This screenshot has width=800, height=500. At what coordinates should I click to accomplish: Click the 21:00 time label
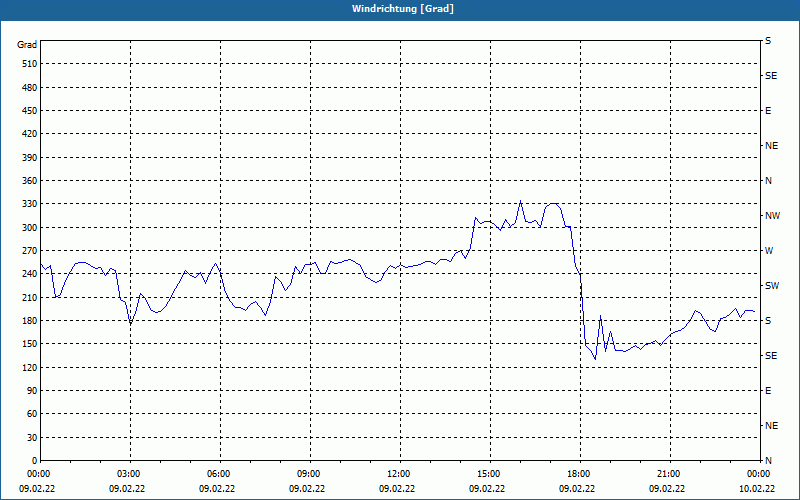coord(670,474)
